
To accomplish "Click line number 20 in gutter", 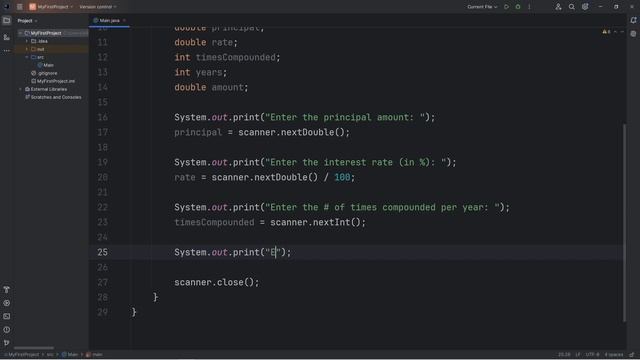I will [102, 177].
